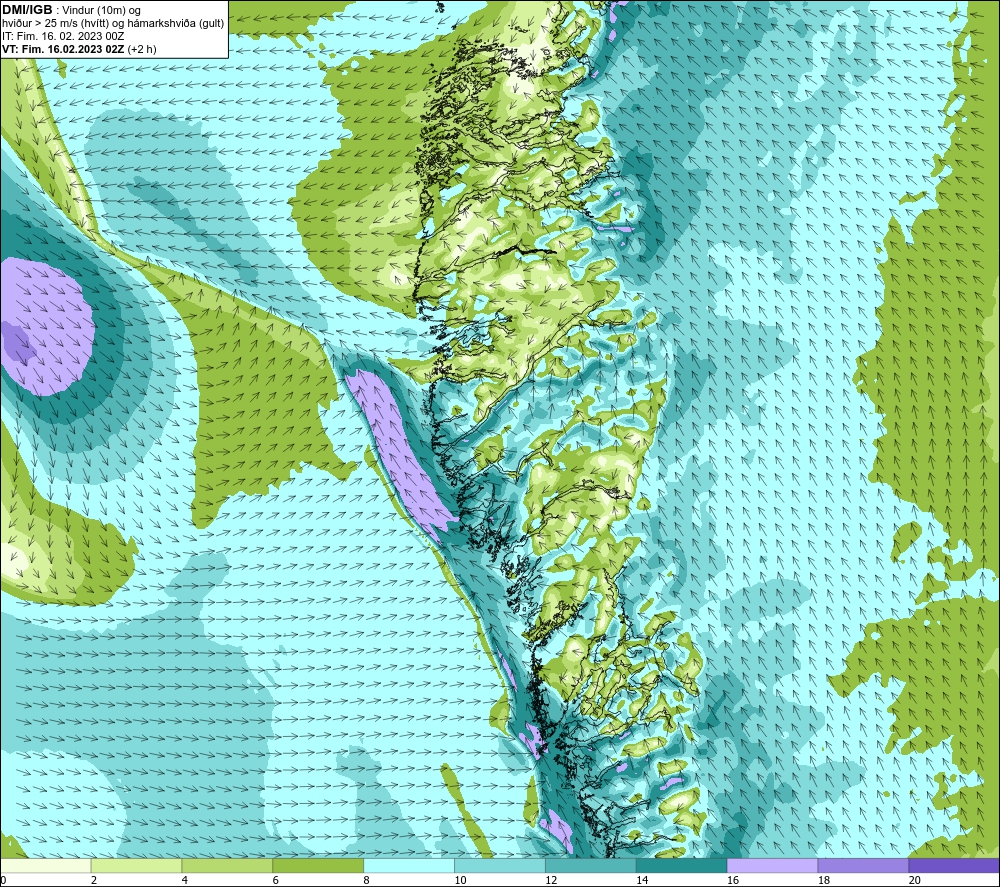Viewport: 1000px width, 887px height.
Task: Click the "Vindur (10m) og" title text
Action: pos(102,11)
